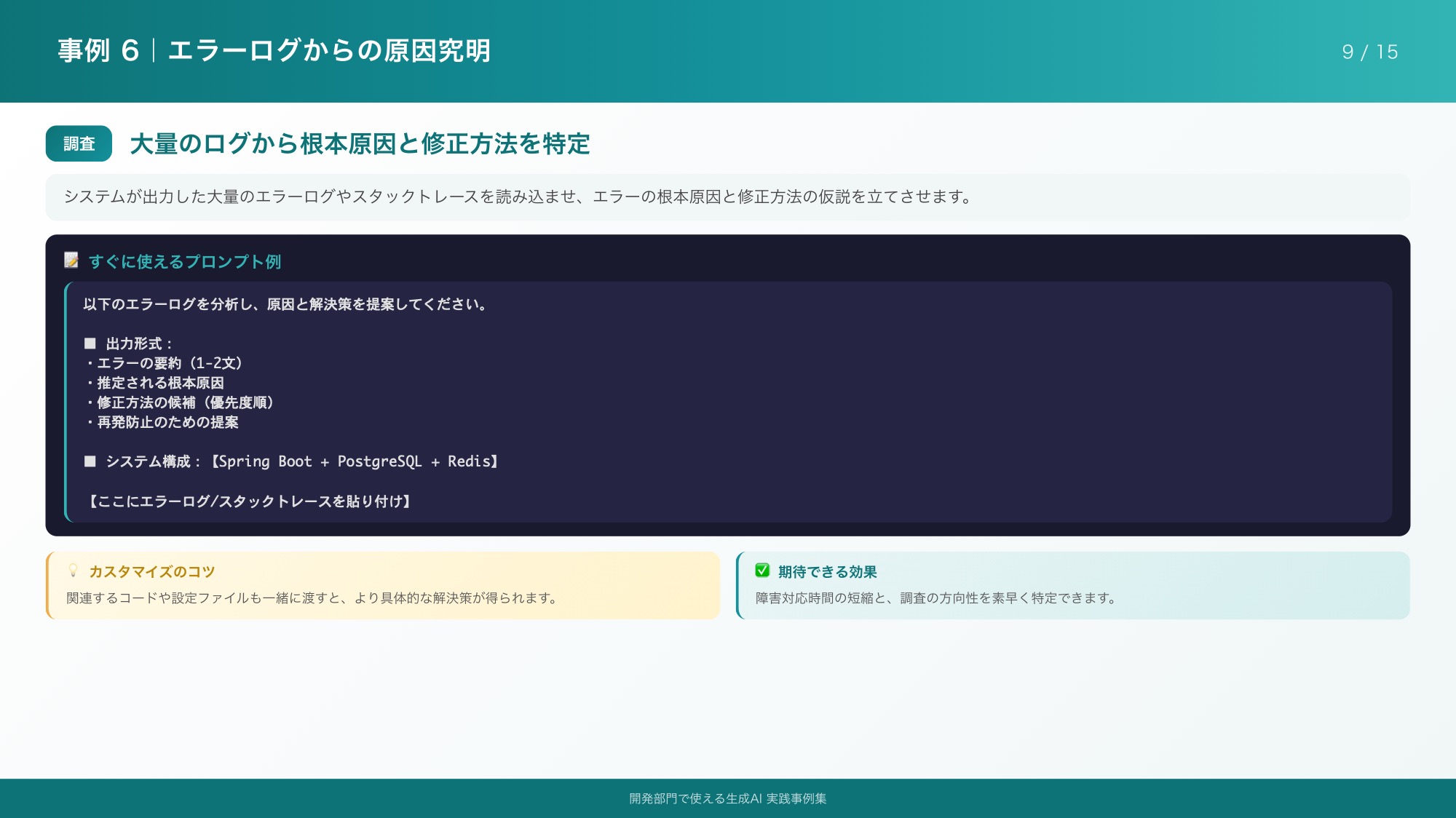Click the footer 開発部門で使える生成AI 実践事例集
The image size is (1456, 818).
pyautogui.click(x=728, y=798)
